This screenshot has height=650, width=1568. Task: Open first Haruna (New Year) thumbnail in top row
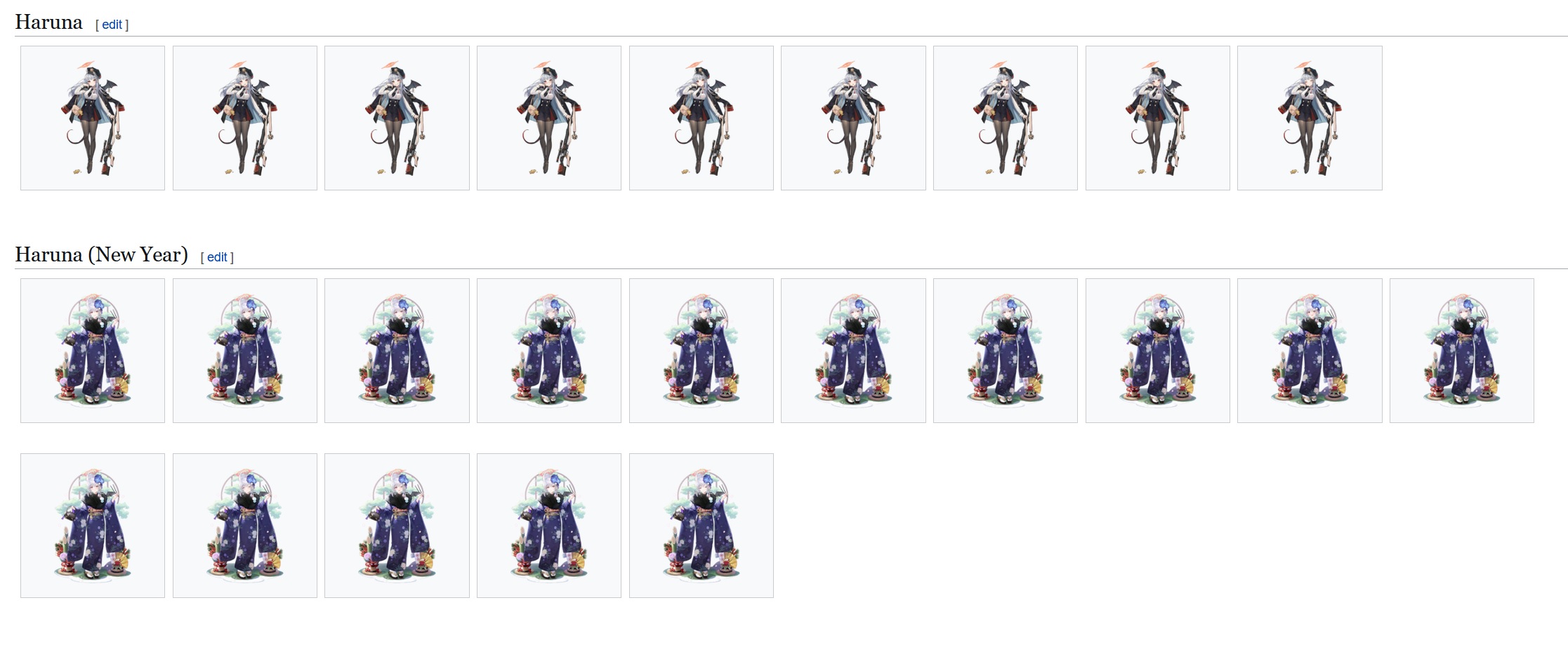click(93, 351)
